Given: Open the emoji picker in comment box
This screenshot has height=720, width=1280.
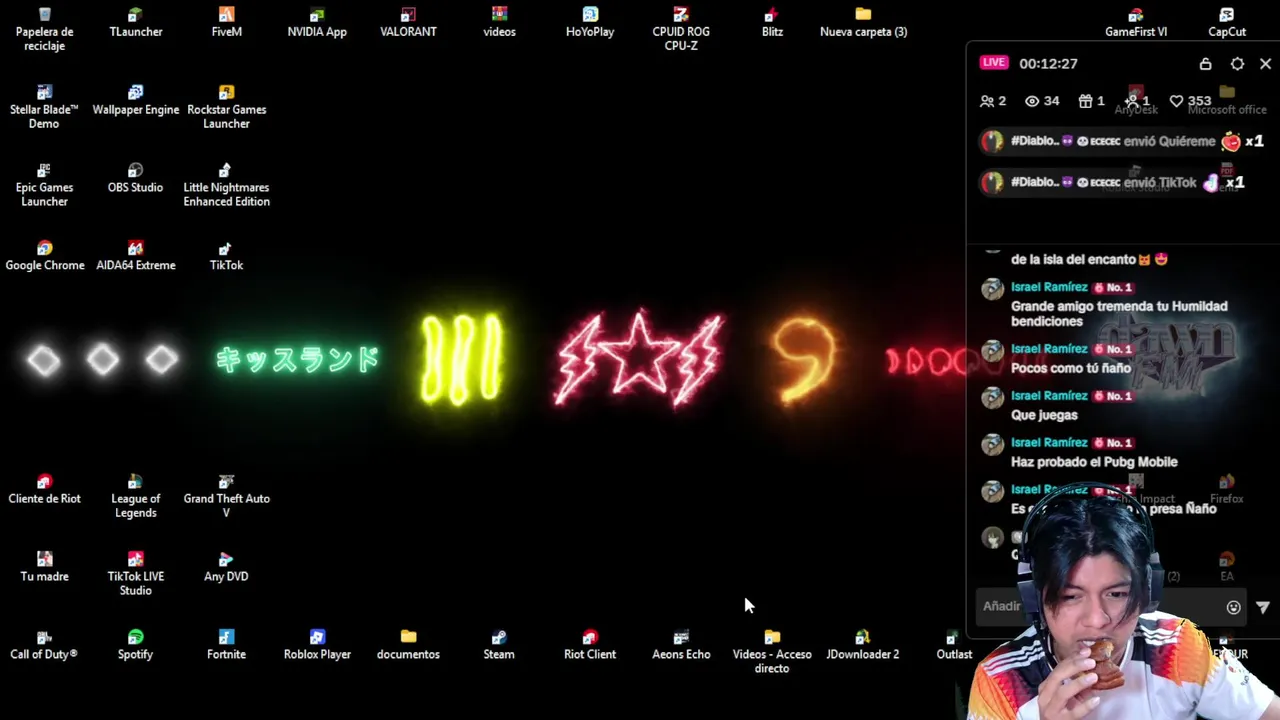Looking at the screenshot, I should pos(1233,607).
